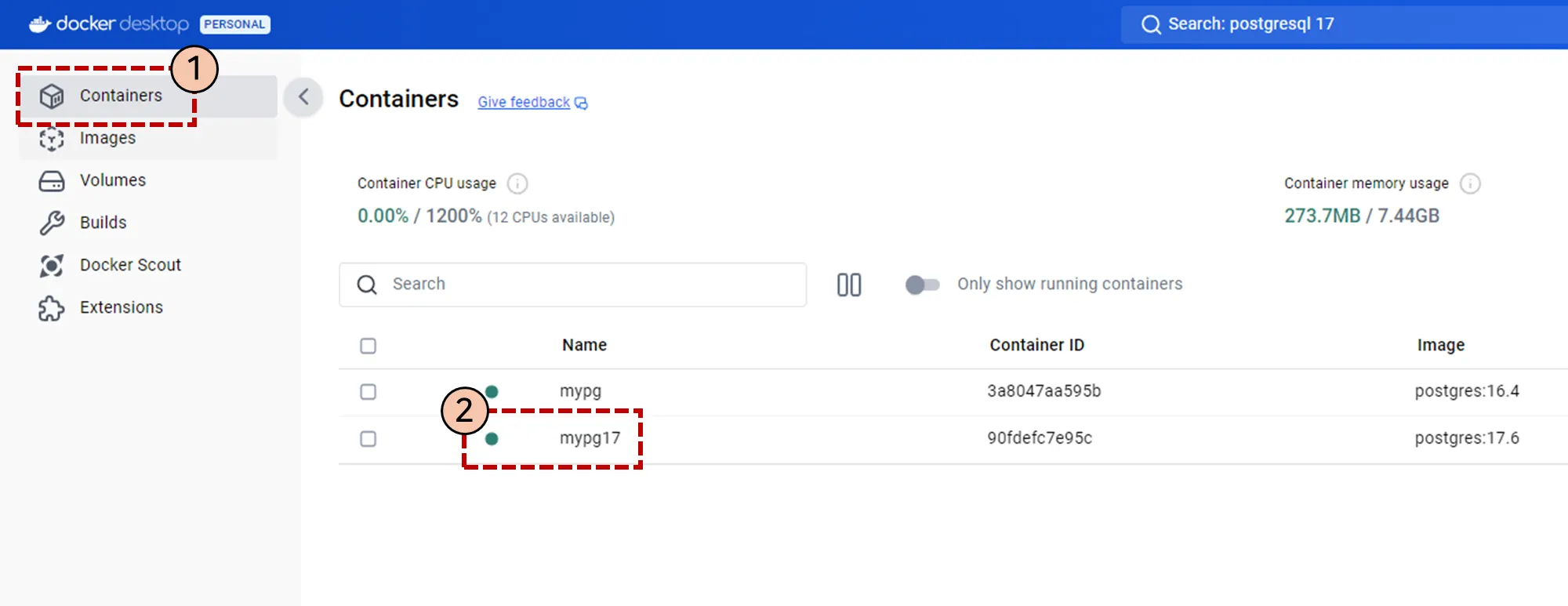Switch to Builds in the sidebar
Image resolution: width=1568 pixels, height=606 pixels.
(148, 223)
